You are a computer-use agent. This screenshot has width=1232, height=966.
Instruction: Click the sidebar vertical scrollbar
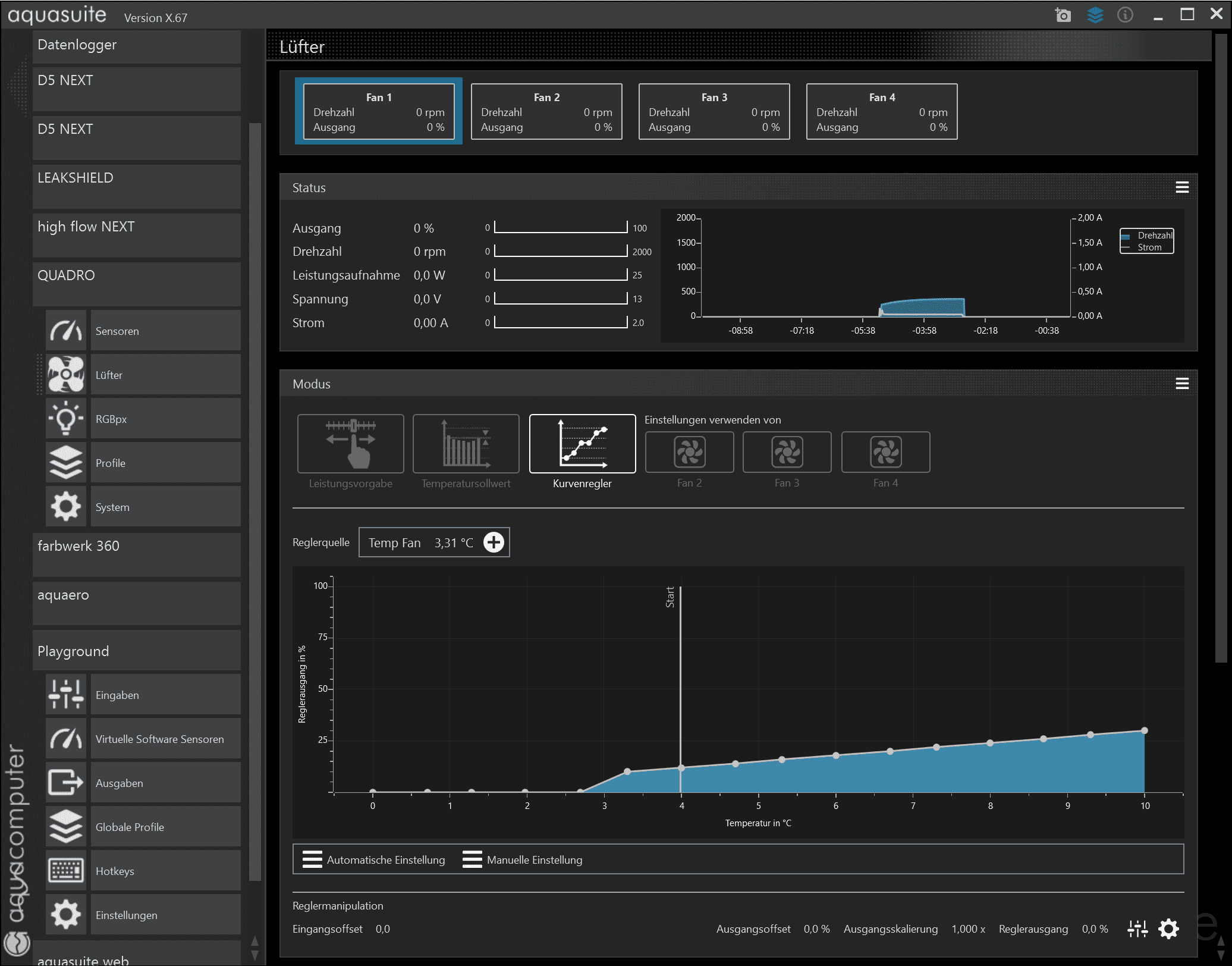(255, 501)
